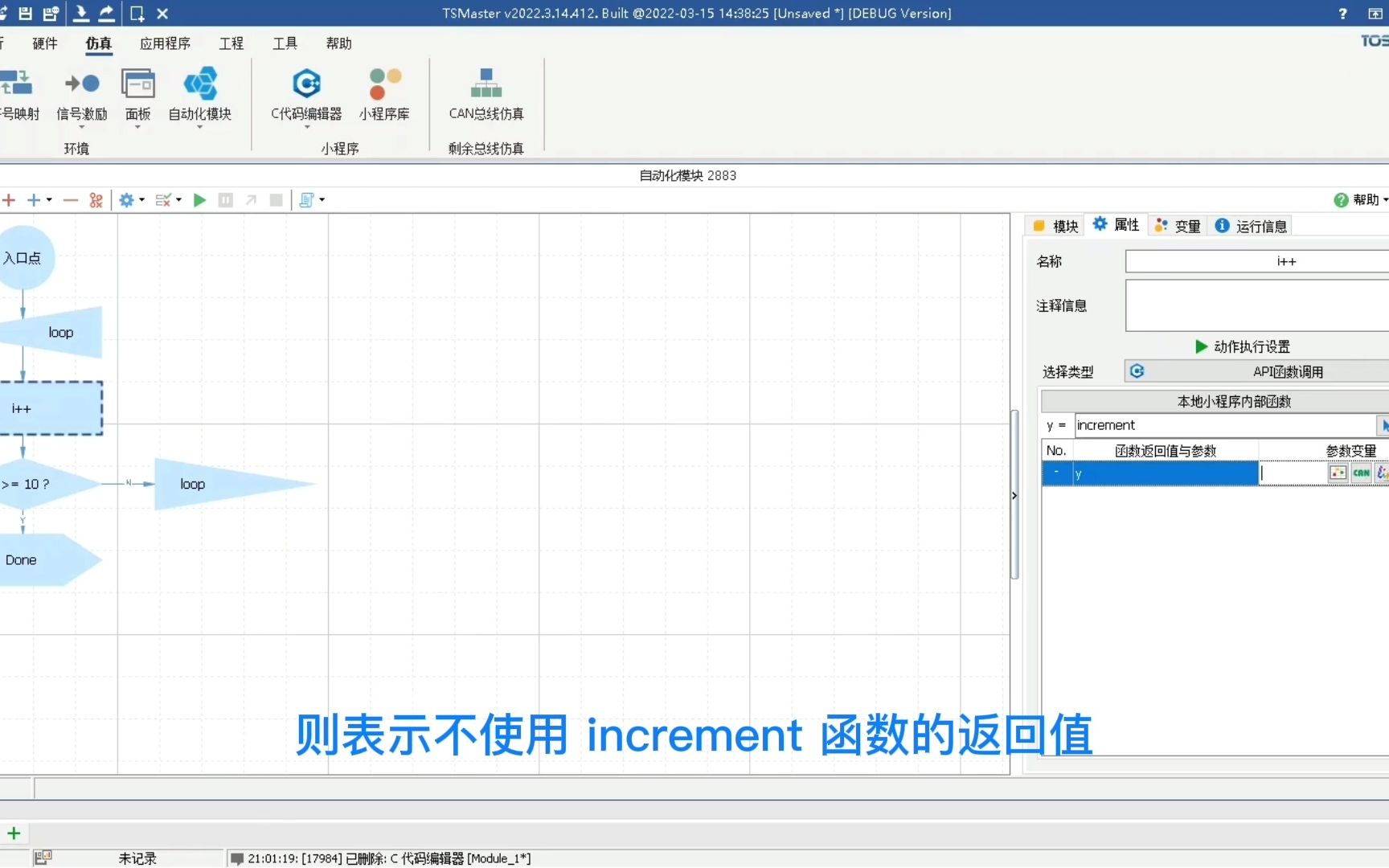The image size is (1389, 868).
Task: Click the 注释信息 comment text box
Action: point(1257,305)
